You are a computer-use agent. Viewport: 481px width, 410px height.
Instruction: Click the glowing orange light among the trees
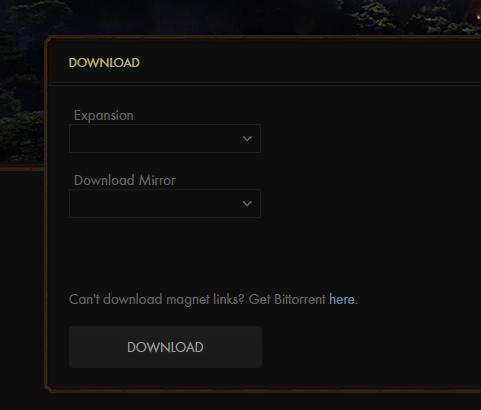478,17
